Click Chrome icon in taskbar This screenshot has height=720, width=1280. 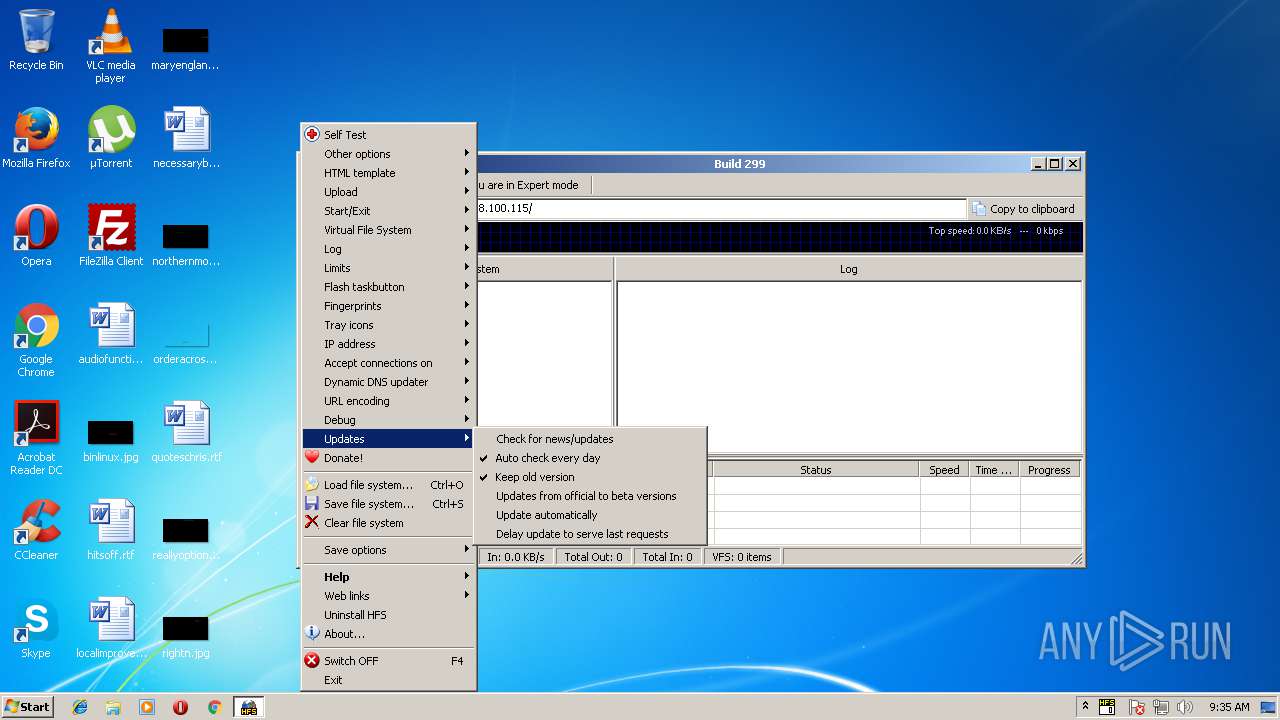[x=214, y=707]
